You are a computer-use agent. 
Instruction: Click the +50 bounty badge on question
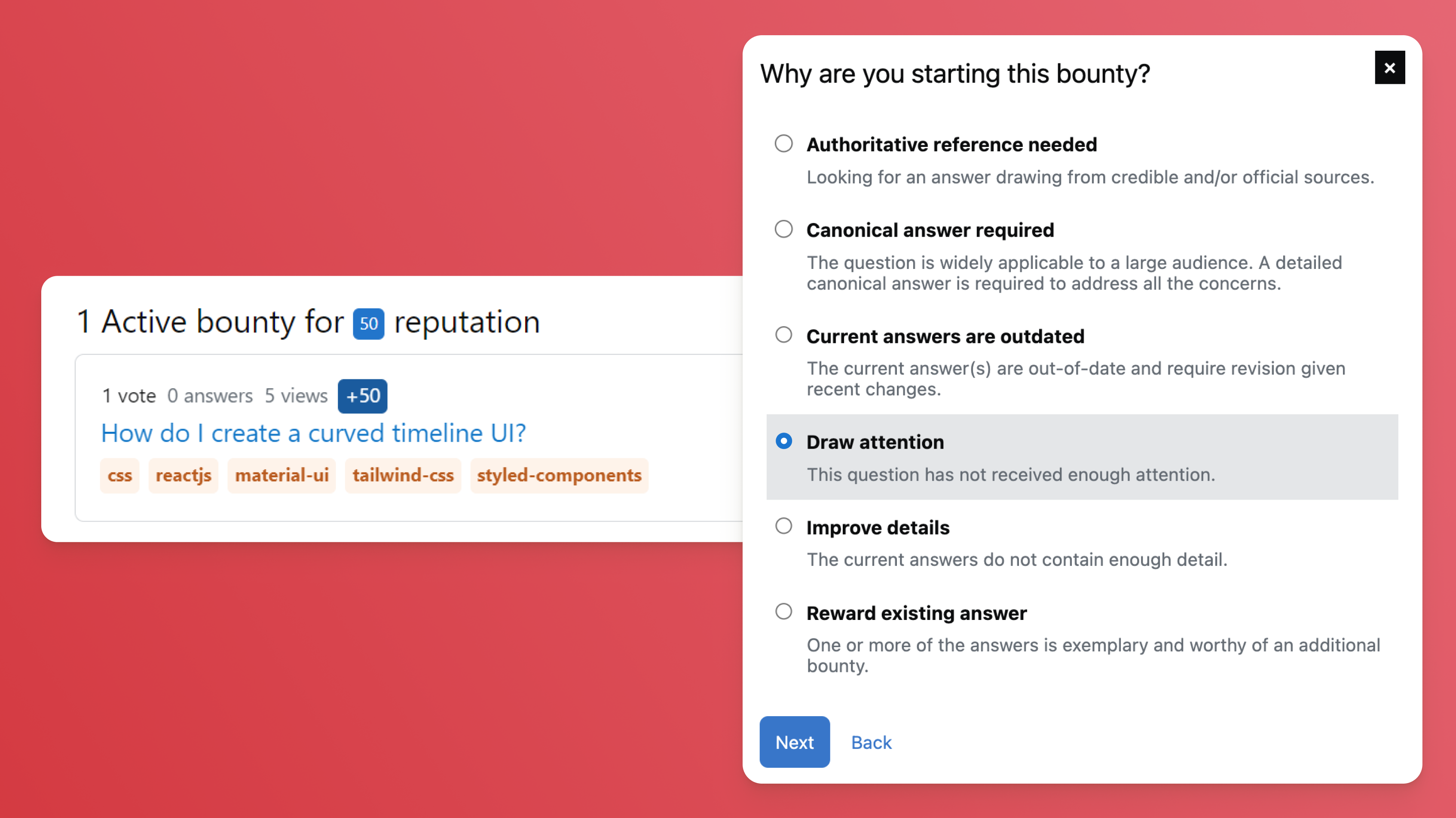[x=362, y=396]
